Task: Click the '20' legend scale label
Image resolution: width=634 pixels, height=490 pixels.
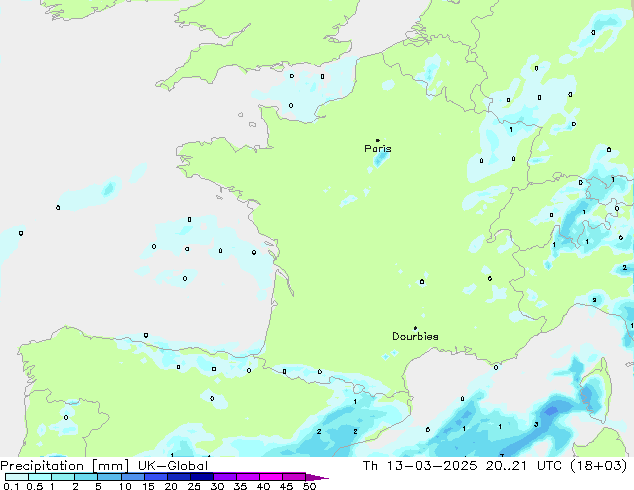Action: click(x=171, y=486)
